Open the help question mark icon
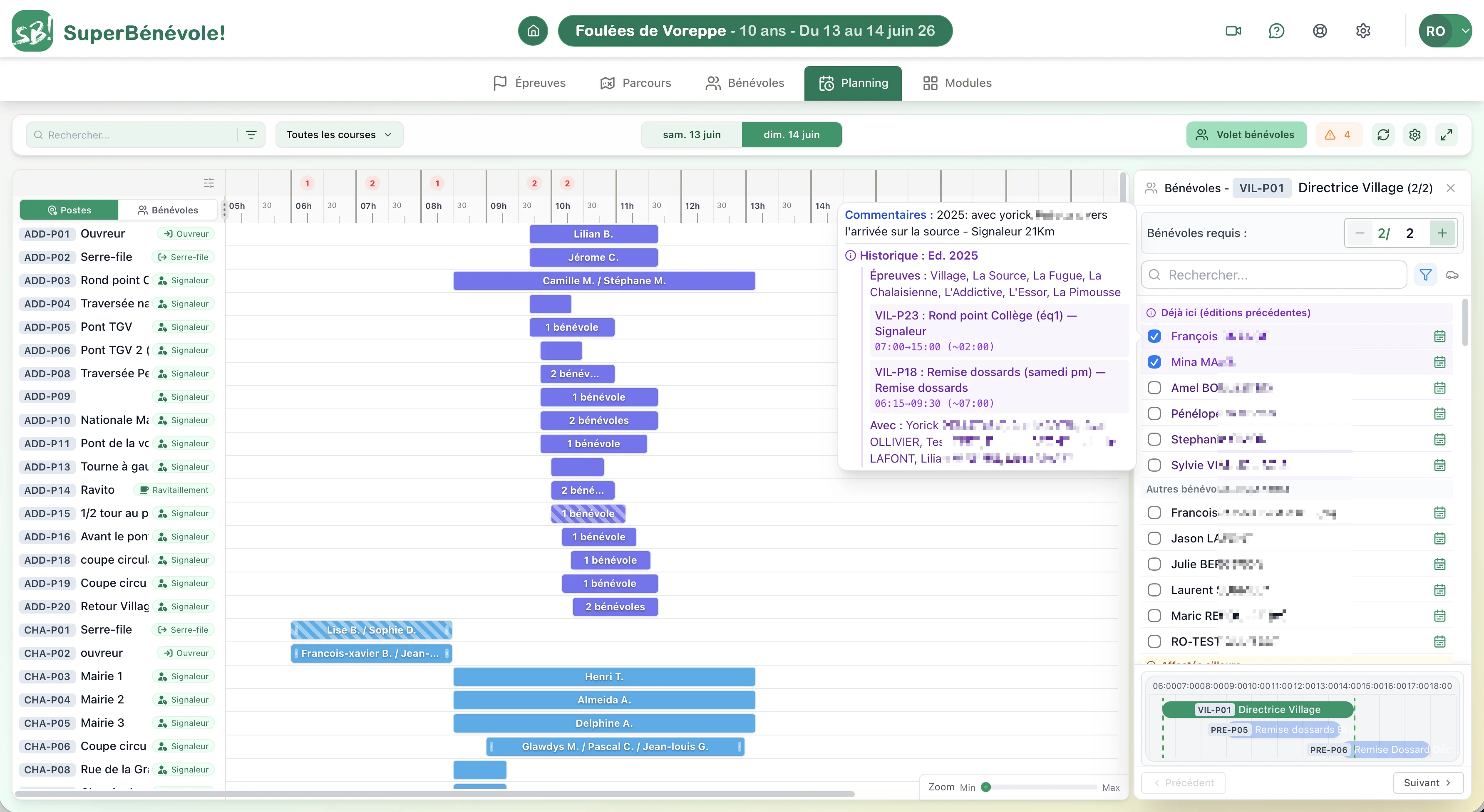This screenshot has height=812, width=1484. [1276, 30]
